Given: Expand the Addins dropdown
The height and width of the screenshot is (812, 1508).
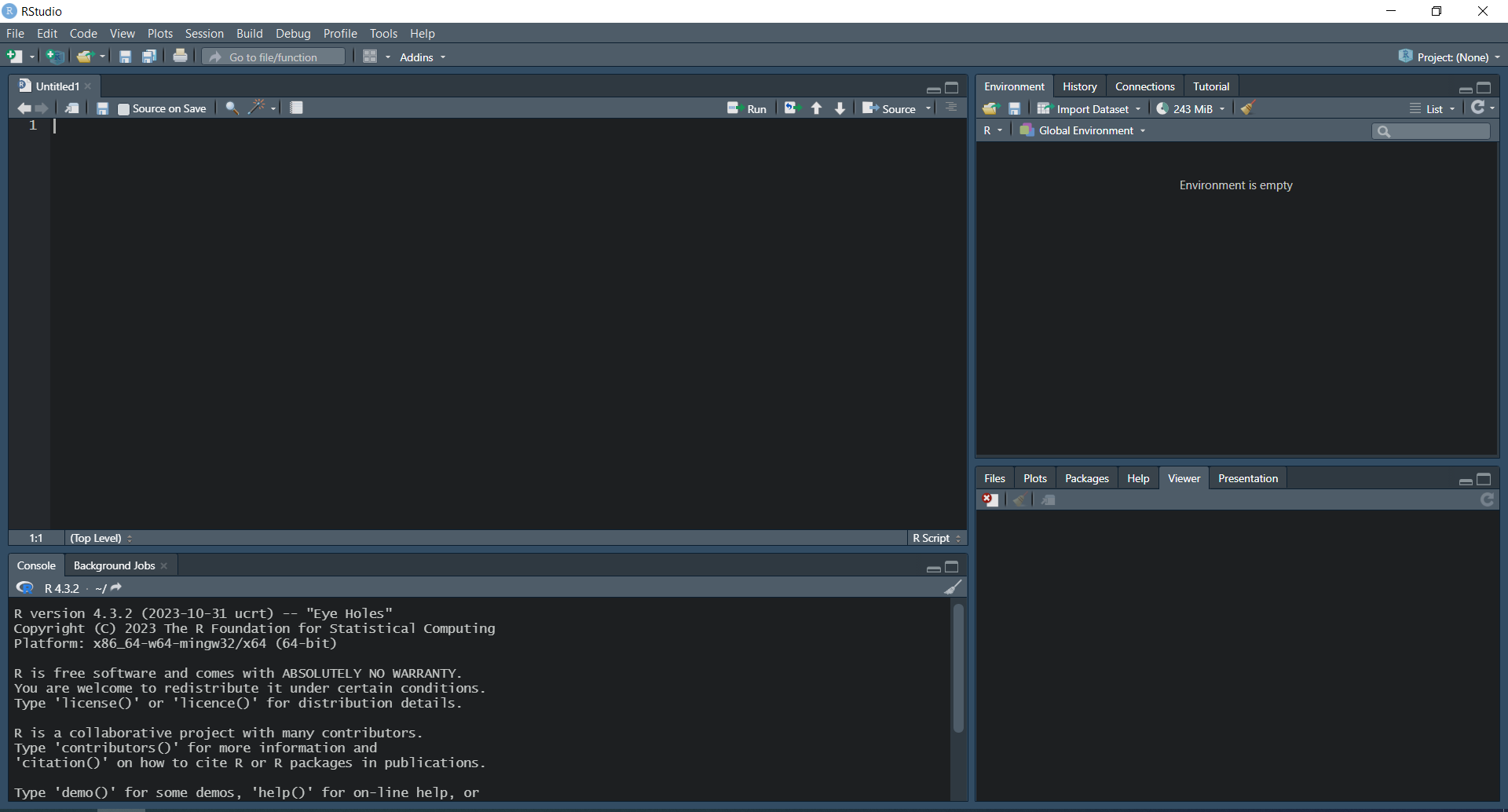Looking at the screenshot, I should pos(423,57).
